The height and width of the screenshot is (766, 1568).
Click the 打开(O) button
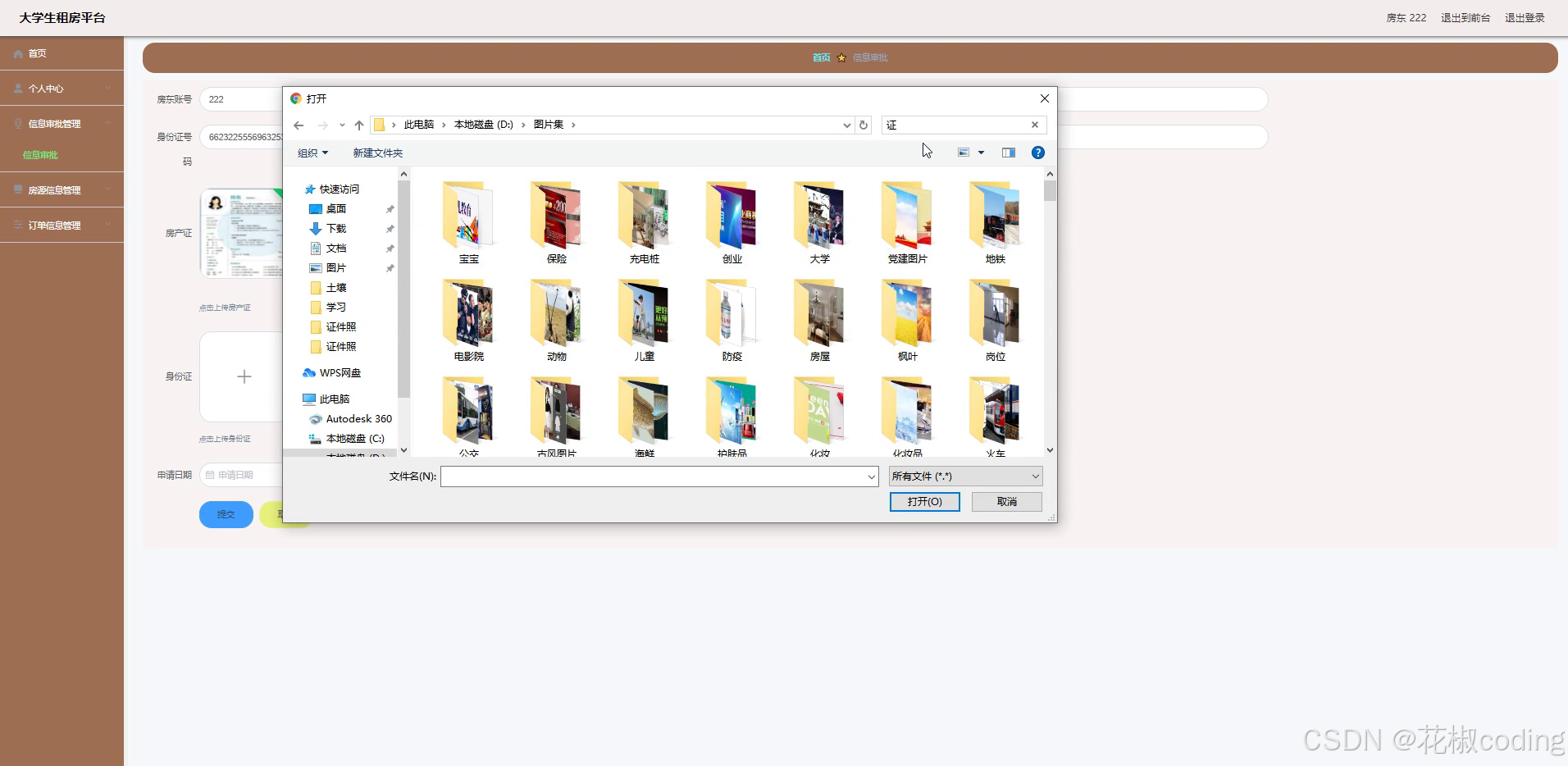click(925, 502)
